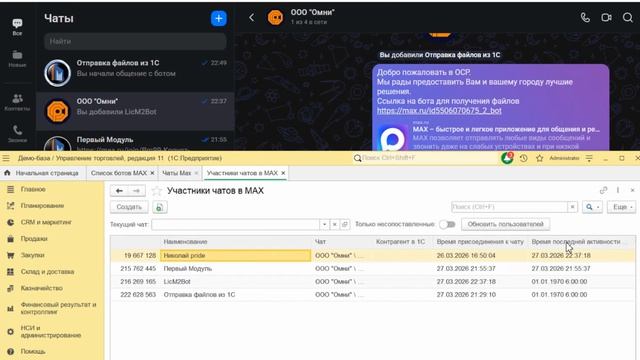Go back from the ООО "Омни" chat
The image size is (640, 360).
click(251, 18)
